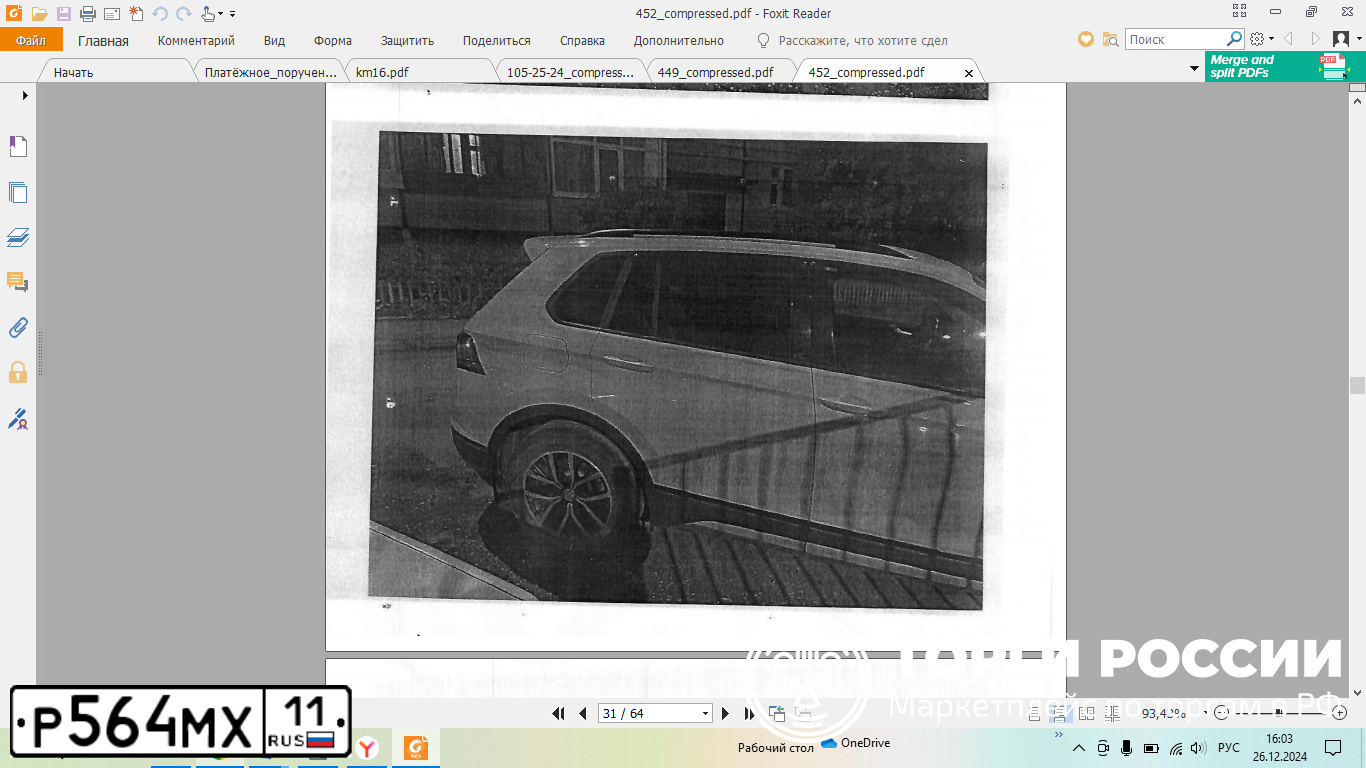Save the document using the floppy icon
The width and height of the screenshot is (1366, 768).
click(64, 14)
